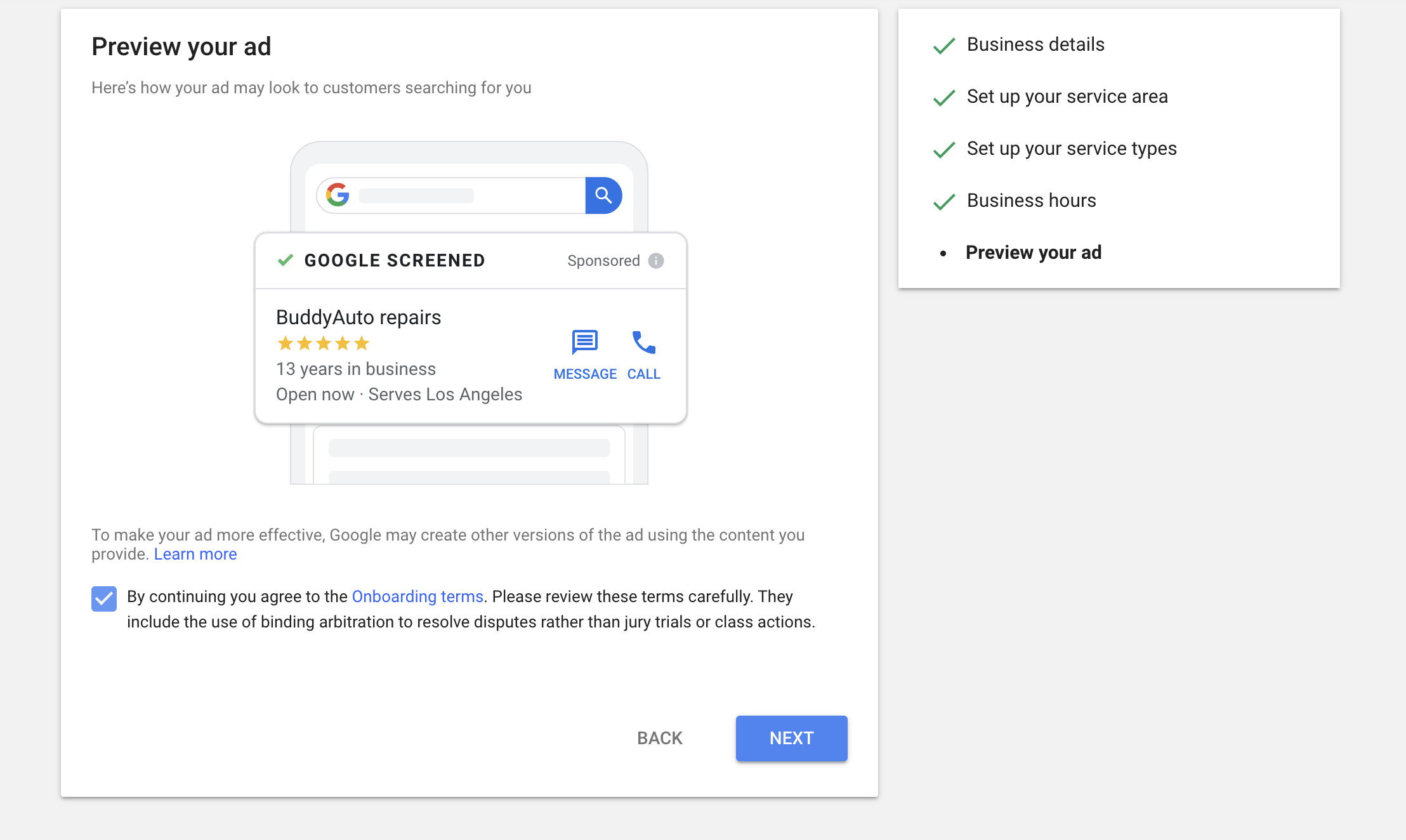Screen dimensions: 1406x840
Task: Click the Business details checkmark icon
Action: 944,46
